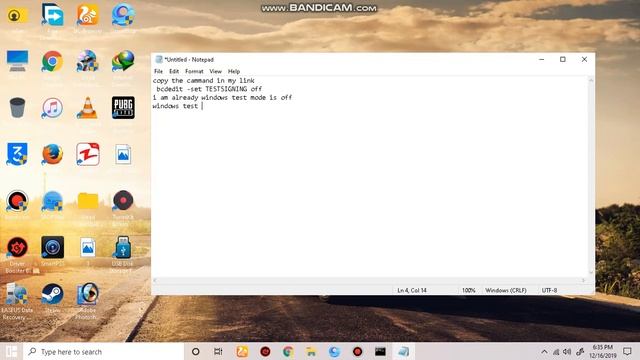Viewport: 640px width, 360px height.
Task: Open the Windows Start menu
Action: point(11,351)
